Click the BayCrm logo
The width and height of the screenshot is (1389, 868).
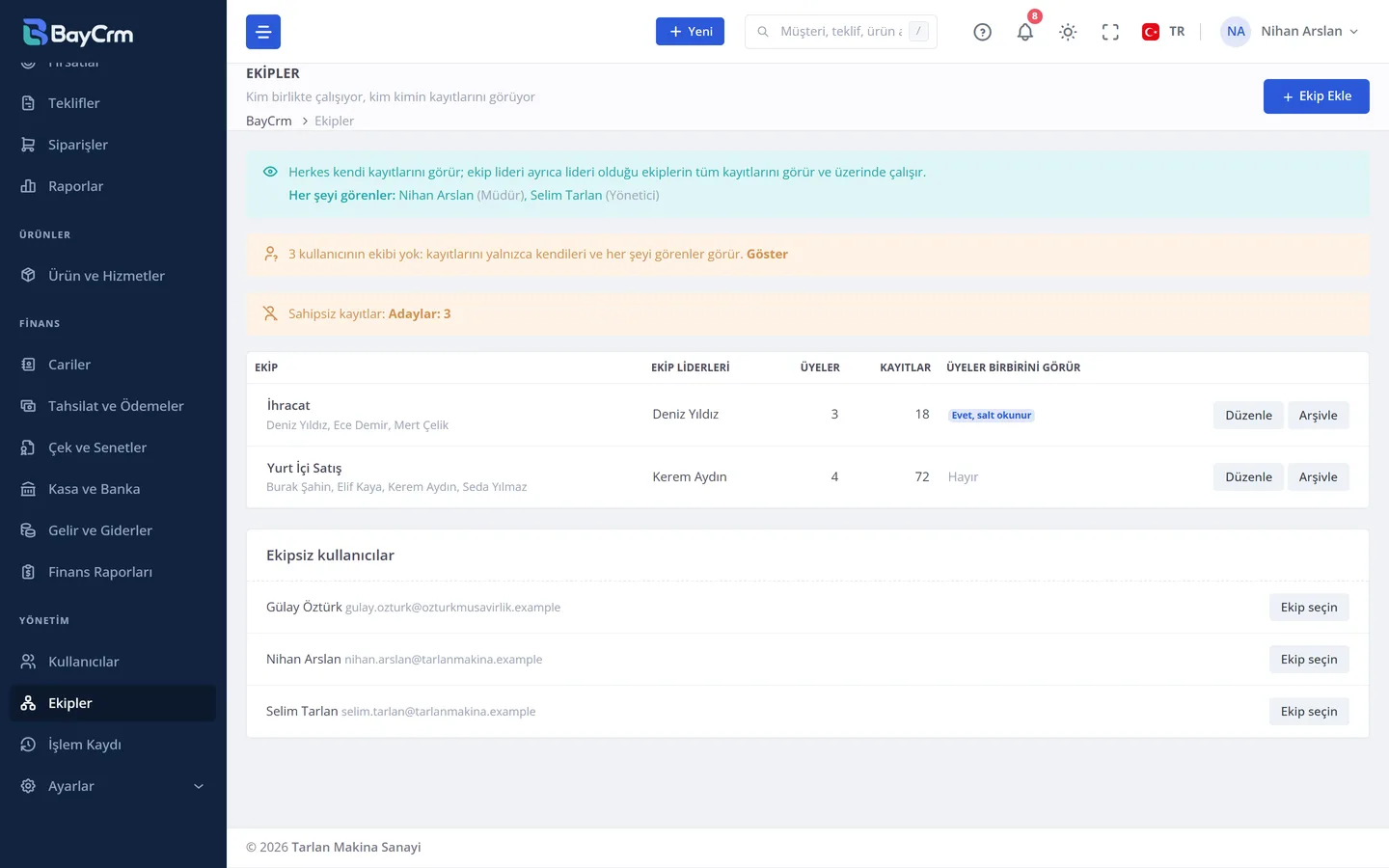coord(78,33)
